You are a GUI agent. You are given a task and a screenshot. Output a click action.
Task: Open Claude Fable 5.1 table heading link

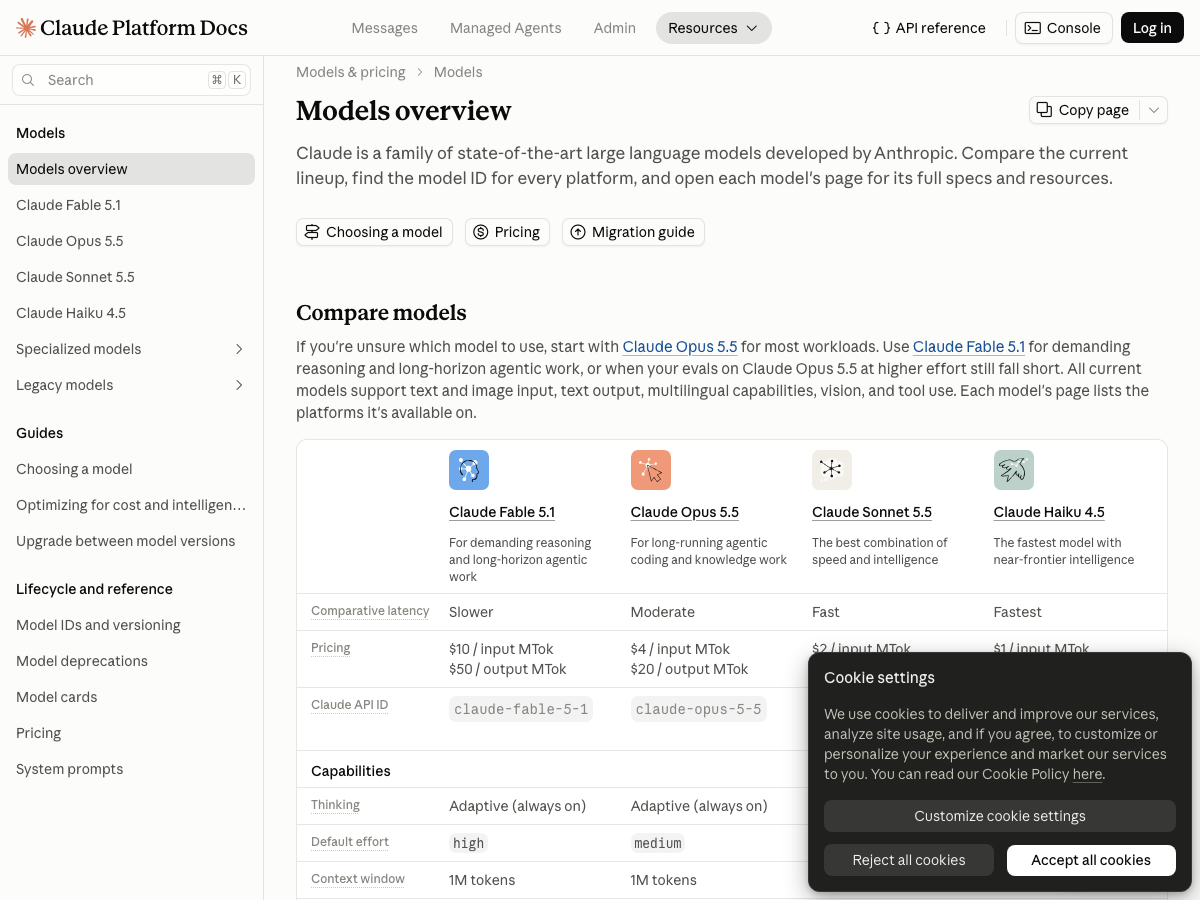502,512
